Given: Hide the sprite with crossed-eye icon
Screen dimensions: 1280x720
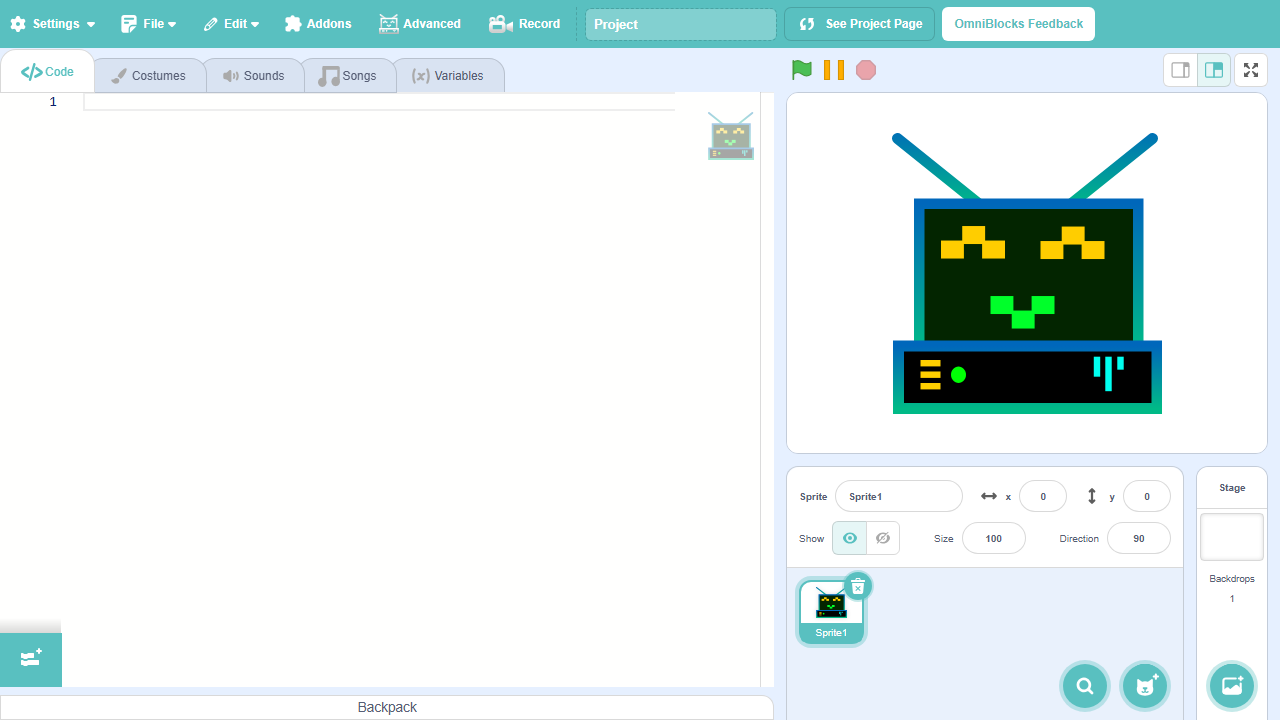Looking at the screenshot, I should 883,538.
